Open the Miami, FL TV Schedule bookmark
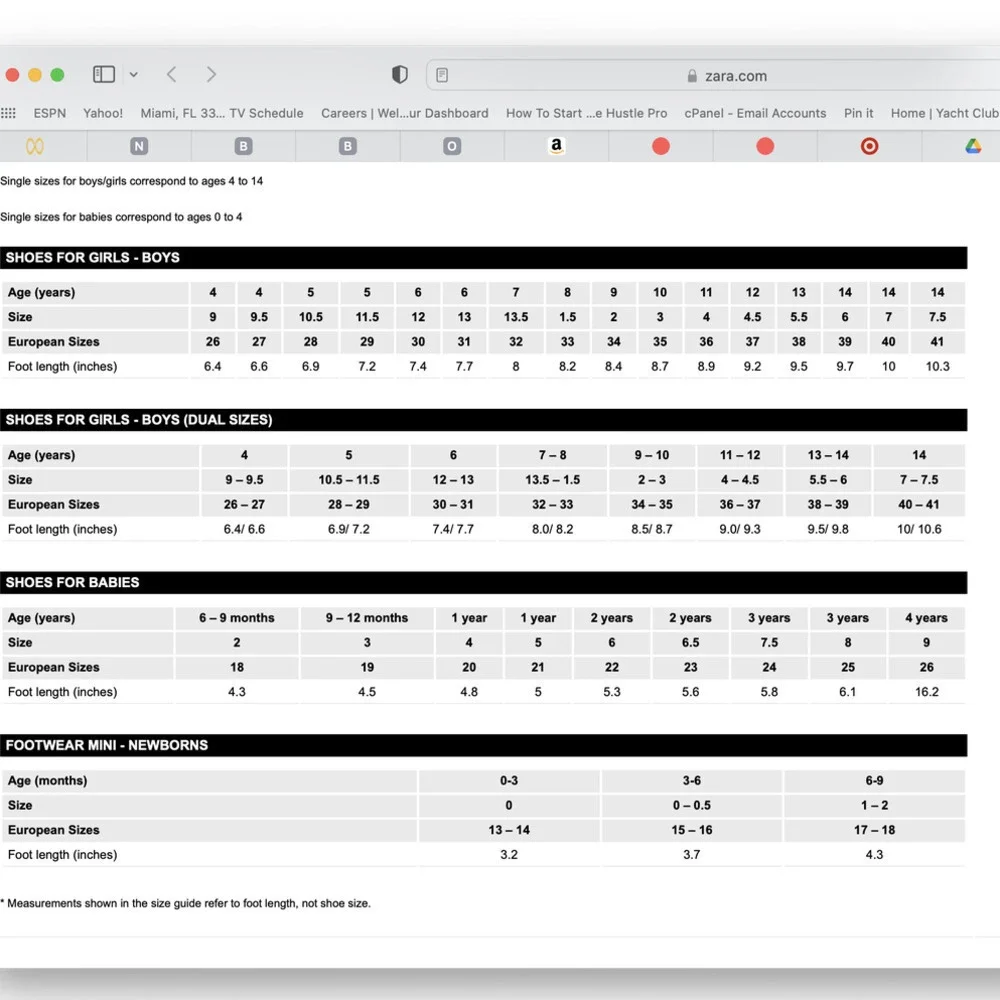1000x1000 pixels. pyautogui.click(x=222, y=113)
